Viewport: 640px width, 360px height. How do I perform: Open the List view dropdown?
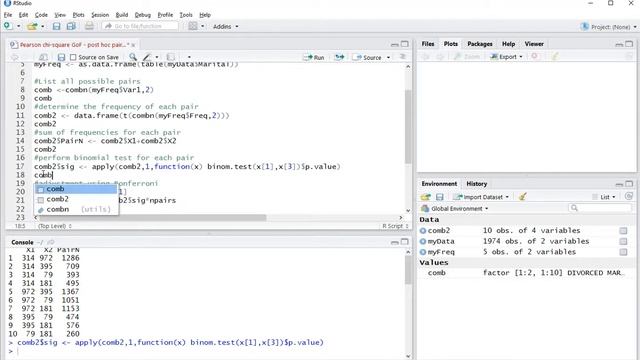pyautogui.click(x=604, y=197)
